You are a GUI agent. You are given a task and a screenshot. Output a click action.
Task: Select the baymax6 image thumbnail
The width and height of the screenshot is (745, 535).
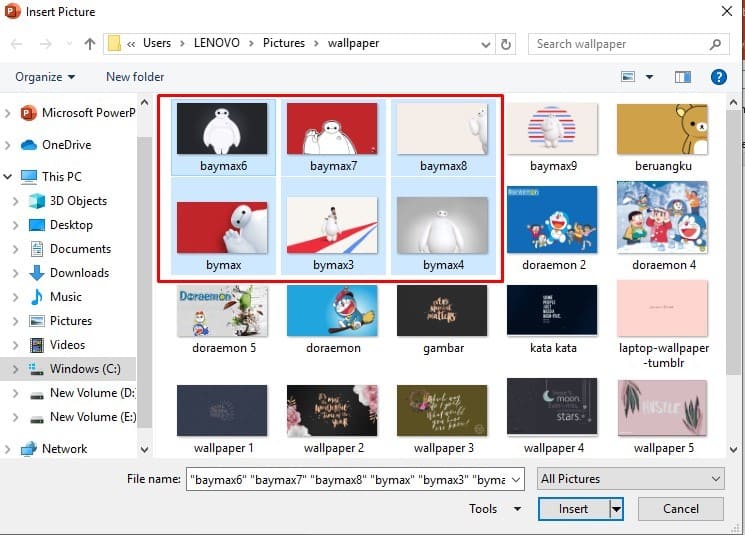click(x=222, y=129)
